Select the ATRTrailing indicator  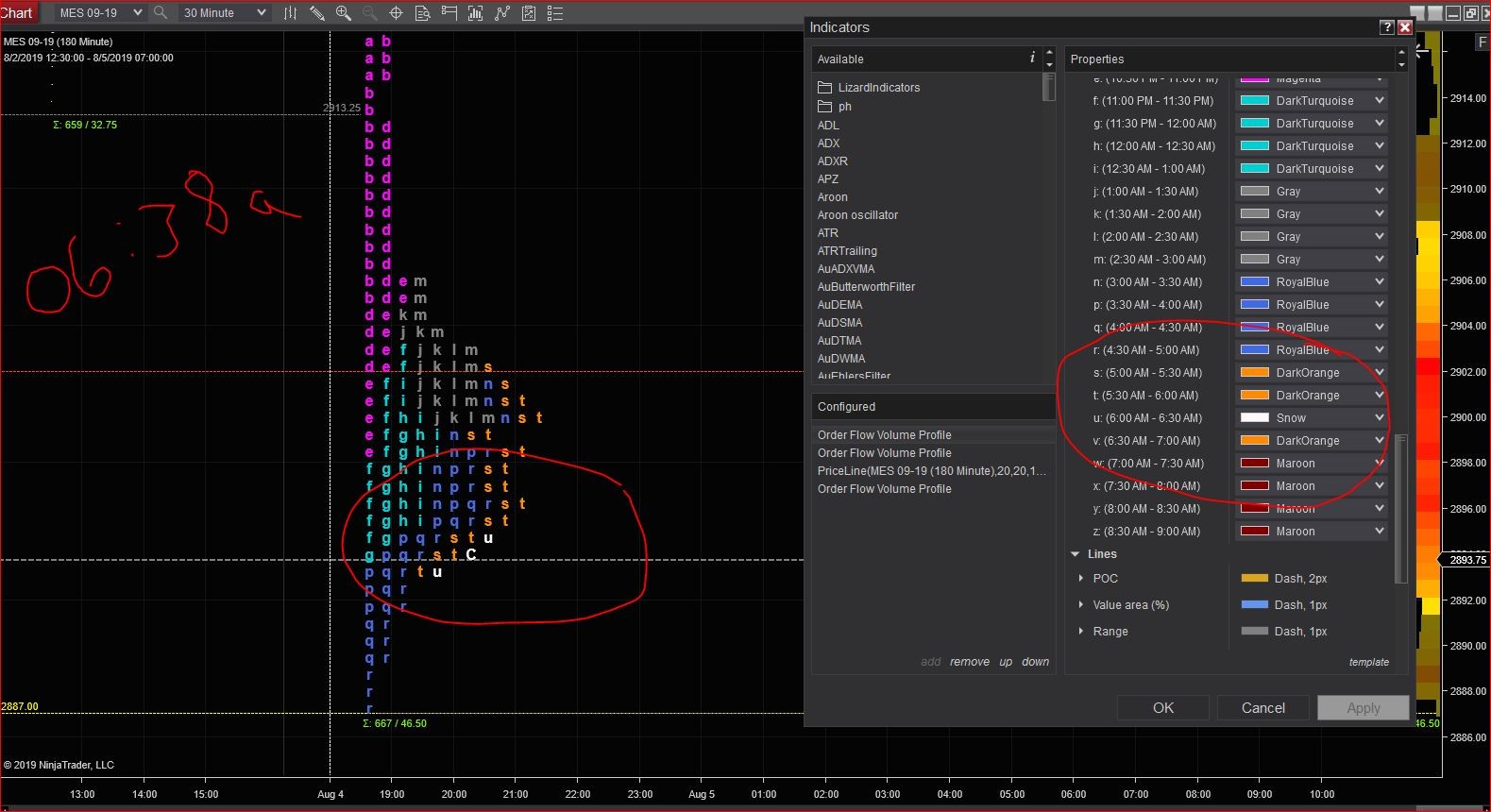pyautogui.click(x=847, y=251)
